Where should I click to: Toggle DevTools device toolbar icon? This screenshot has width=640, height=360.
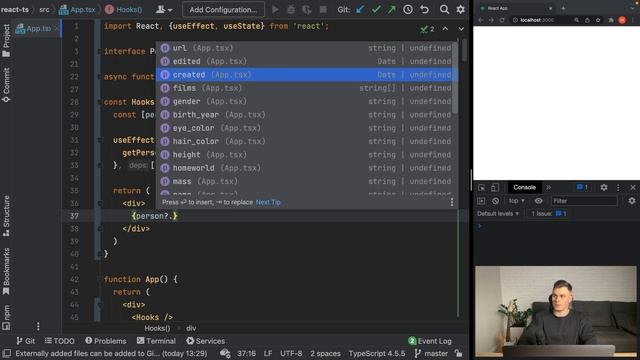(495, 187)
